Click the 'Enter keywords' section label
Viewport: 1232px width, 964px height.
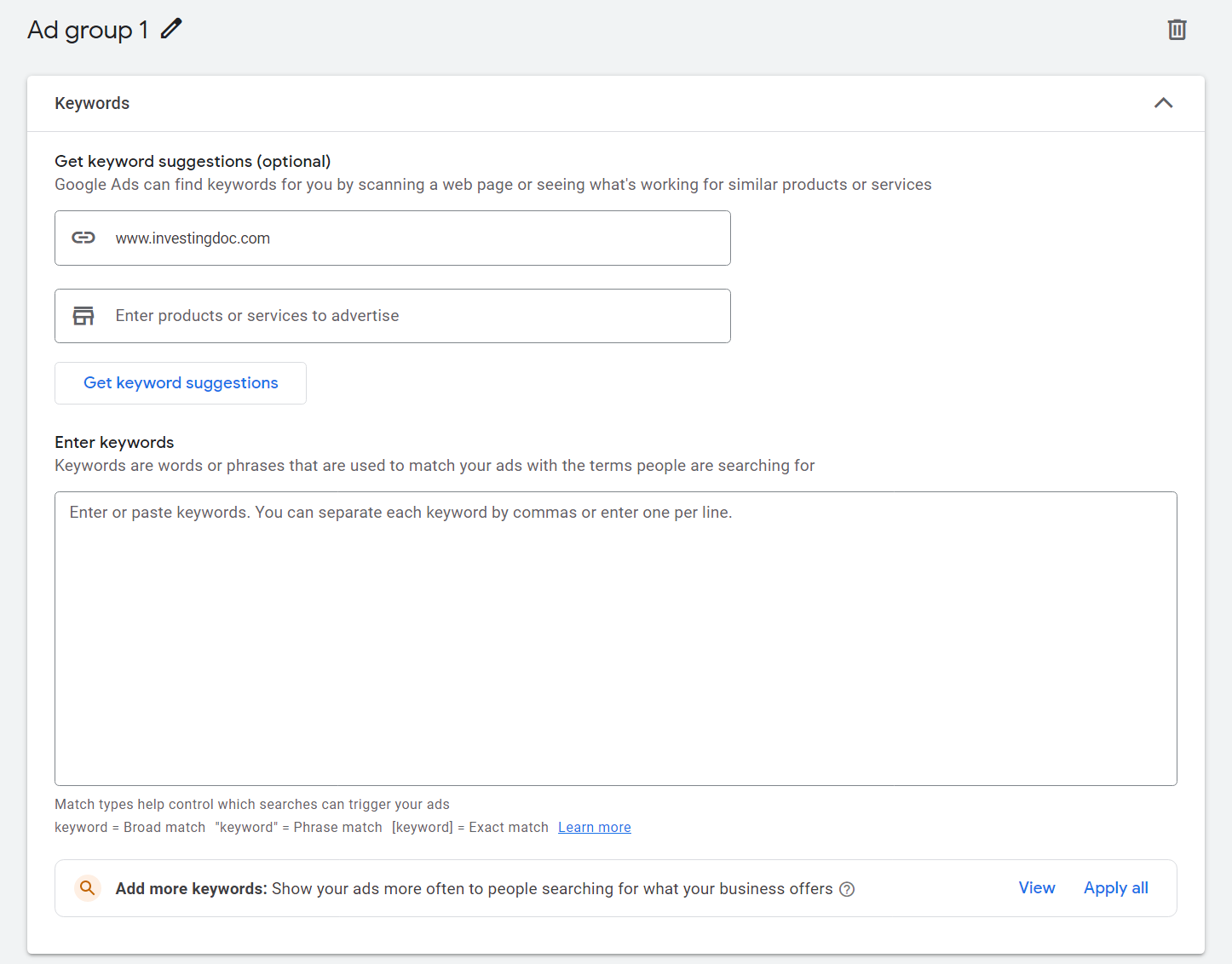tap(114, 442)
